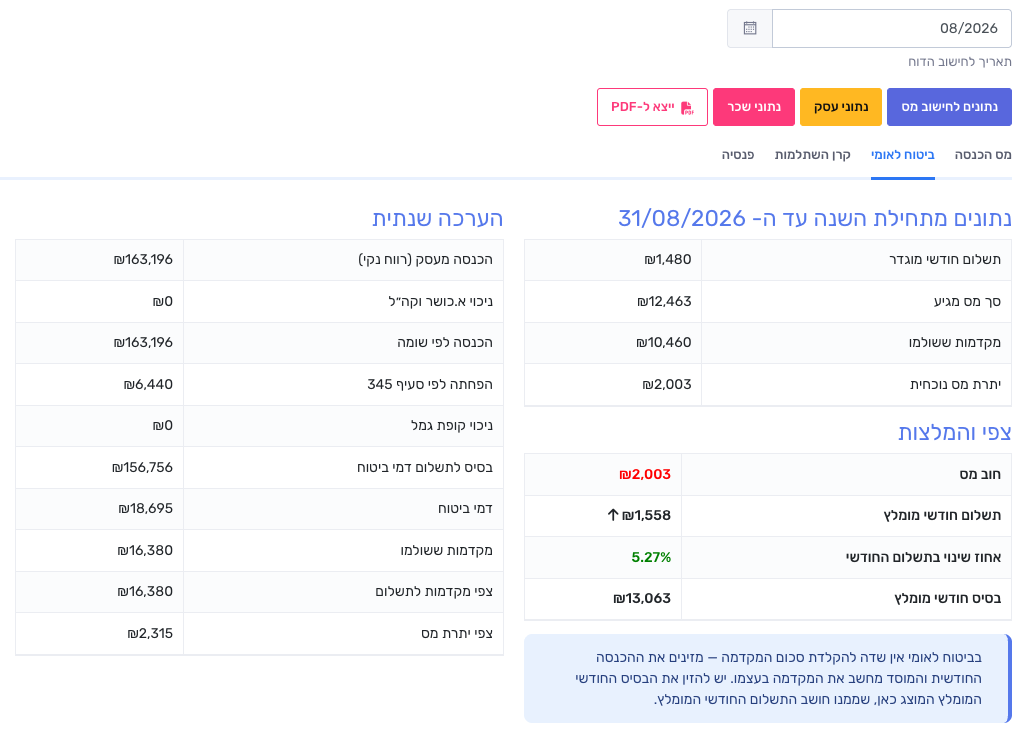Open the נתוני שכר salary data button
The image size is (1024, 730).
coord(754,106)
